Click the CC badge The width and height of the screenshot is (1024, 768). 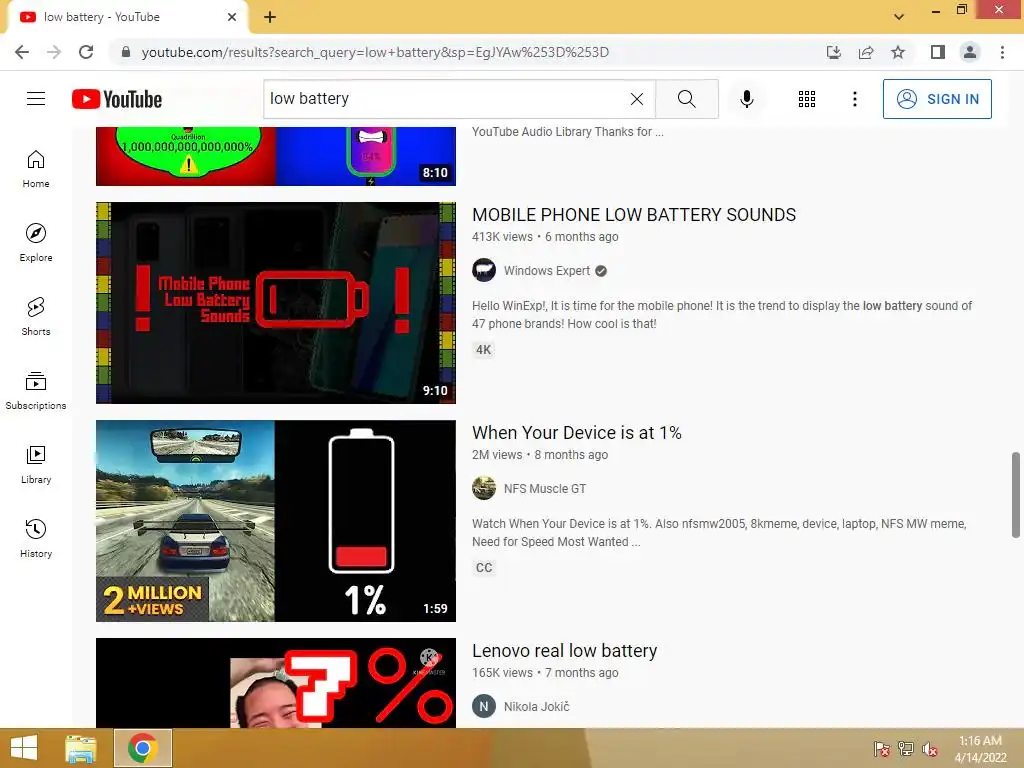tap(484, 568)
